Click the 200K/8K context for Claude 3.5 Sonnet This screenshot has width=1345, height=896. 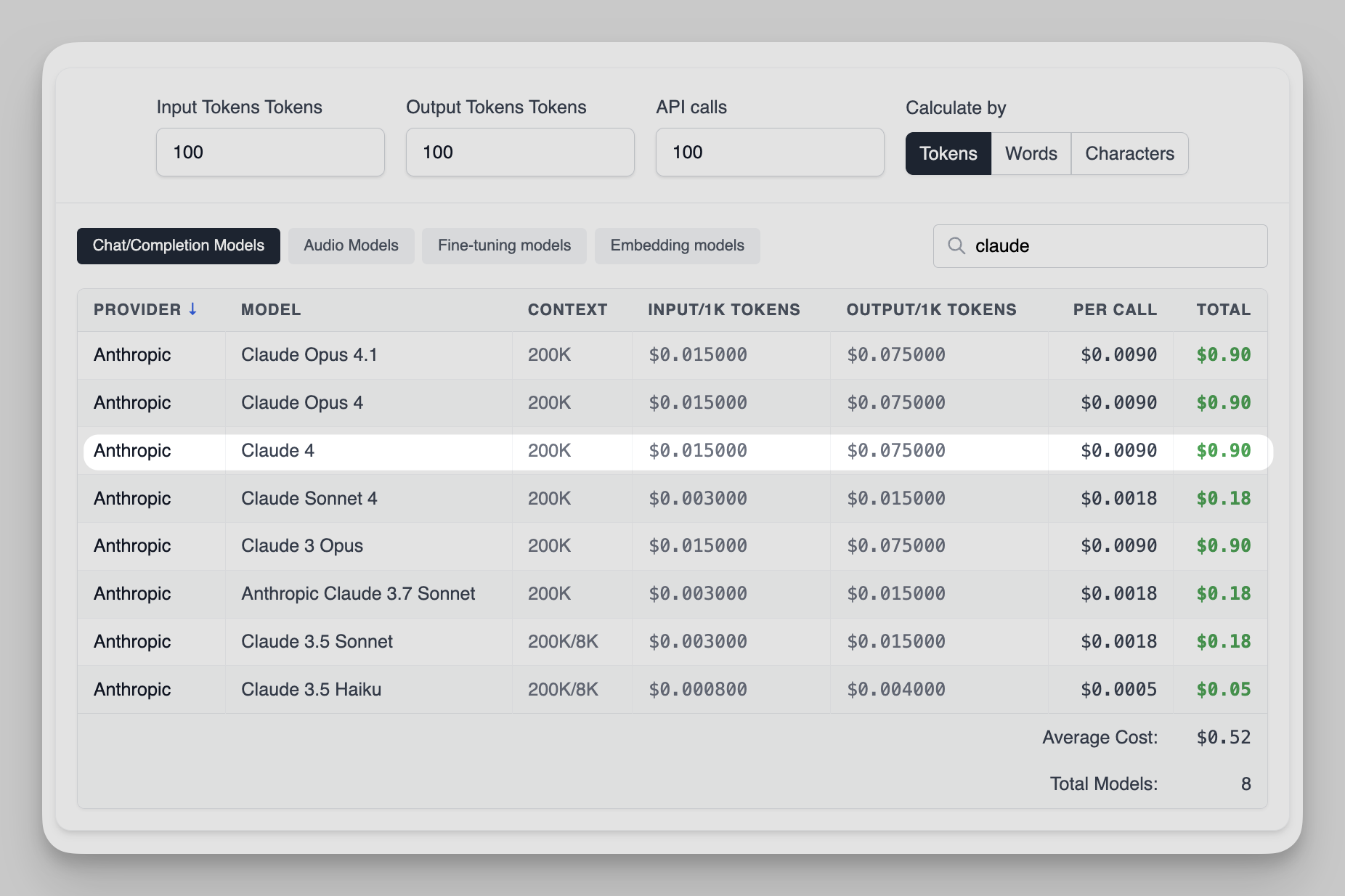(563, 642)
